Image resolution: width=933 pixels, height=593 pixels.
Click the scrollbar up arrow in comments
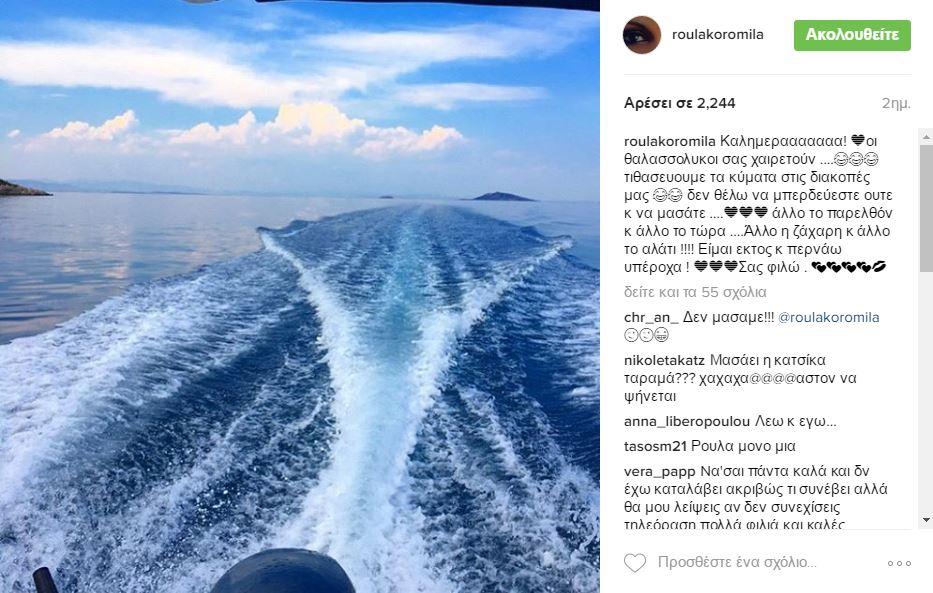click(926, 136)
